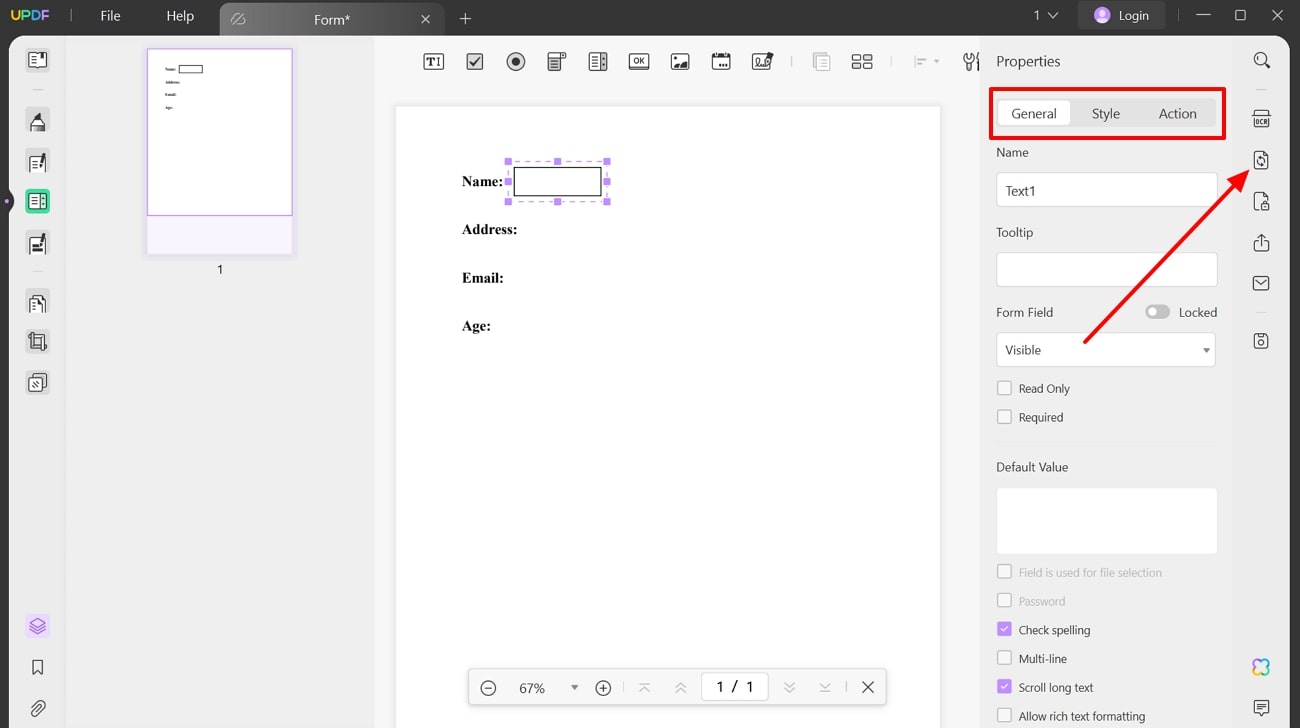Select the page 1 thumbnail
This screenshot has height=728, width=1300.
tap(220, 152)
